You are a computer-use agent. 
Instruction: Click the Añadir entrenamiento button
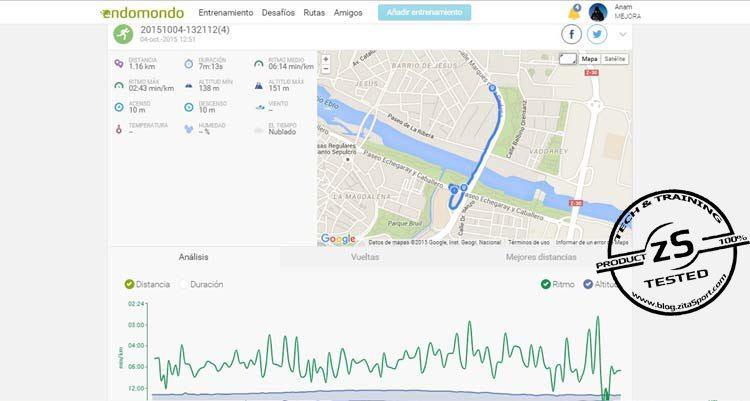424,13
